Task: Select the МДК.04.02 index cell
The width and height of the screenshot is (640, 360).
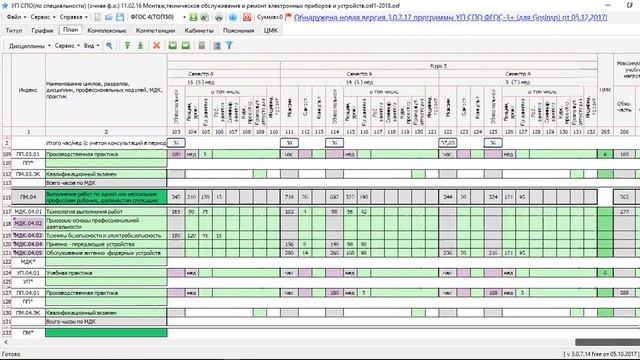Action: [28, 223]
